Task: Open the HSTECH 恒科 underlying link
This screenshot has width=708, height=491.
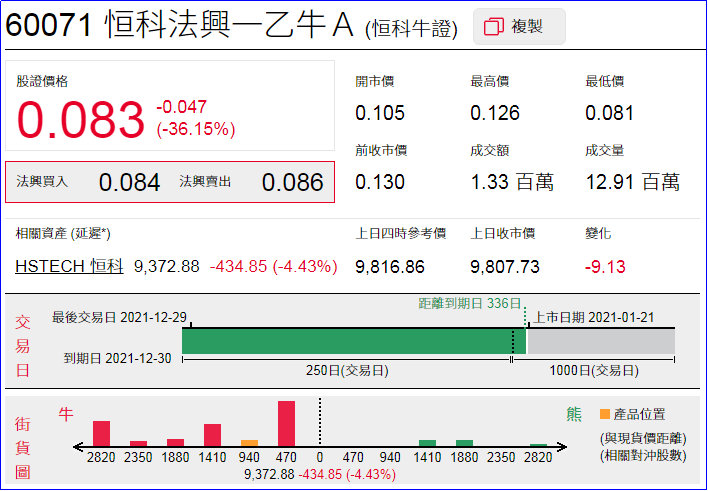Action: 69,266
